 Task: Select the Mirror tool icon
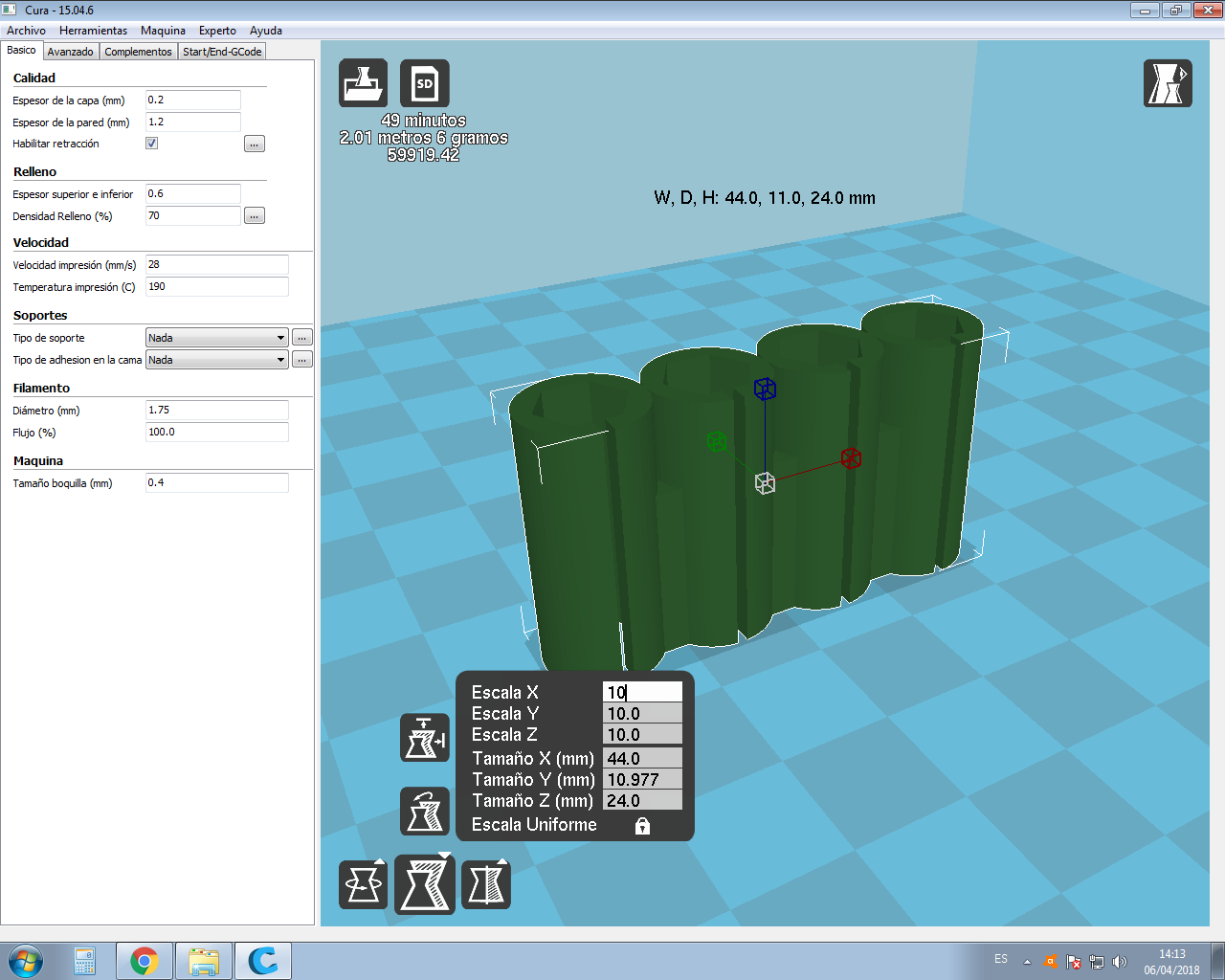[486, 883]
